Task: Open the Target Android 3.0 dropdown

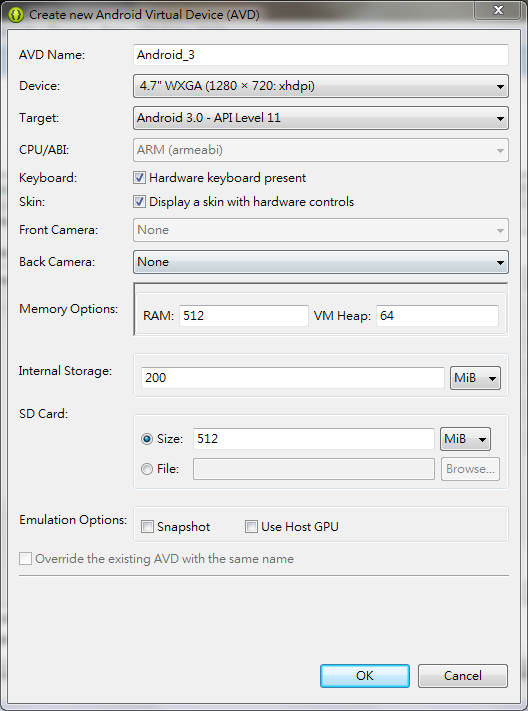Action: pyautogui.click(x=321, y=118)
